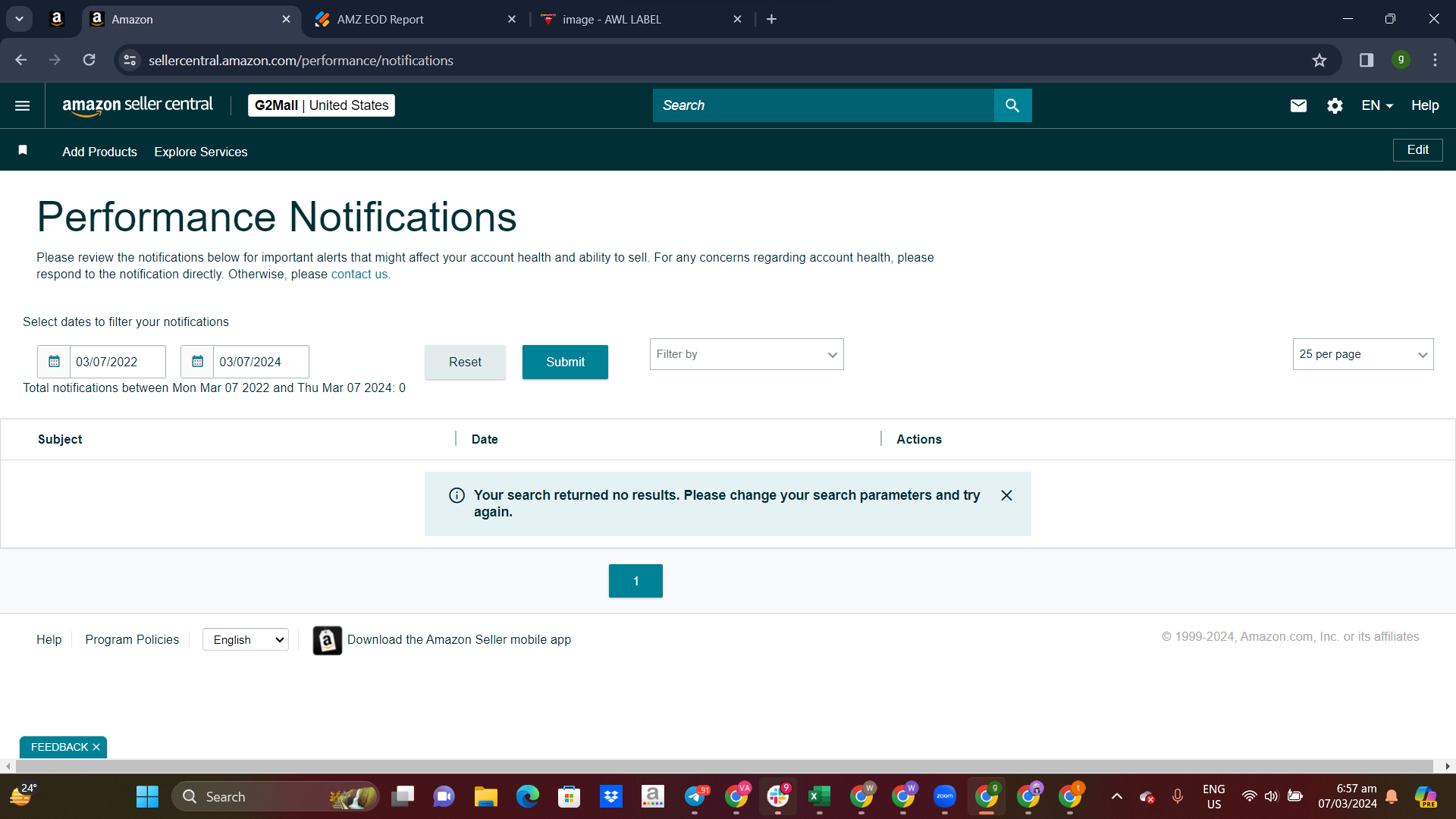1456x819 pixels.
Task: Open the end date calendar picker
Action: click(197, 362)
